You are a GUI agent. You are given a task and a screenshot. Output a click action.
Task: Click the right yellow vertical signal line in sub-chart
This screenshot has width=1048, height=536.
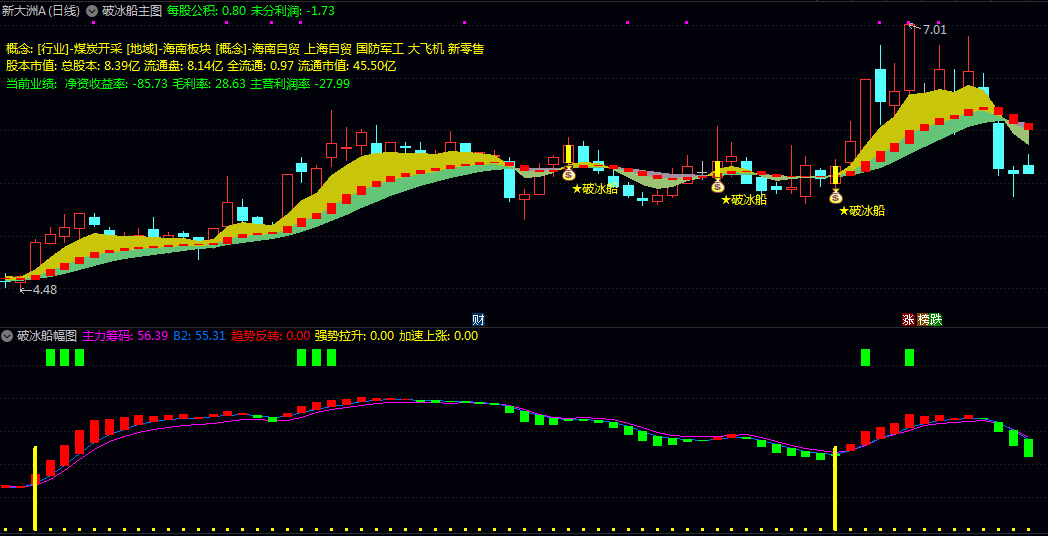coord(835,488)
